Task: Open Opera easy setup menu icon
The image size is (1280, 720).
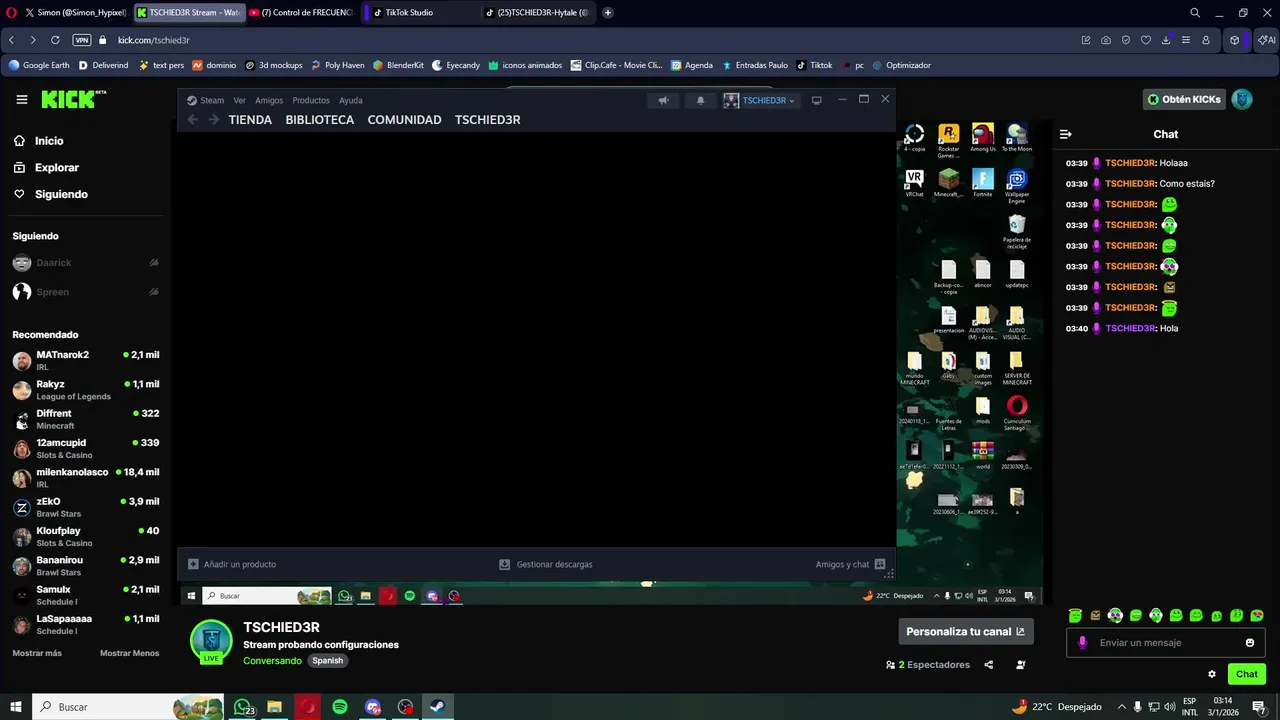Action: click(1186, 40)
